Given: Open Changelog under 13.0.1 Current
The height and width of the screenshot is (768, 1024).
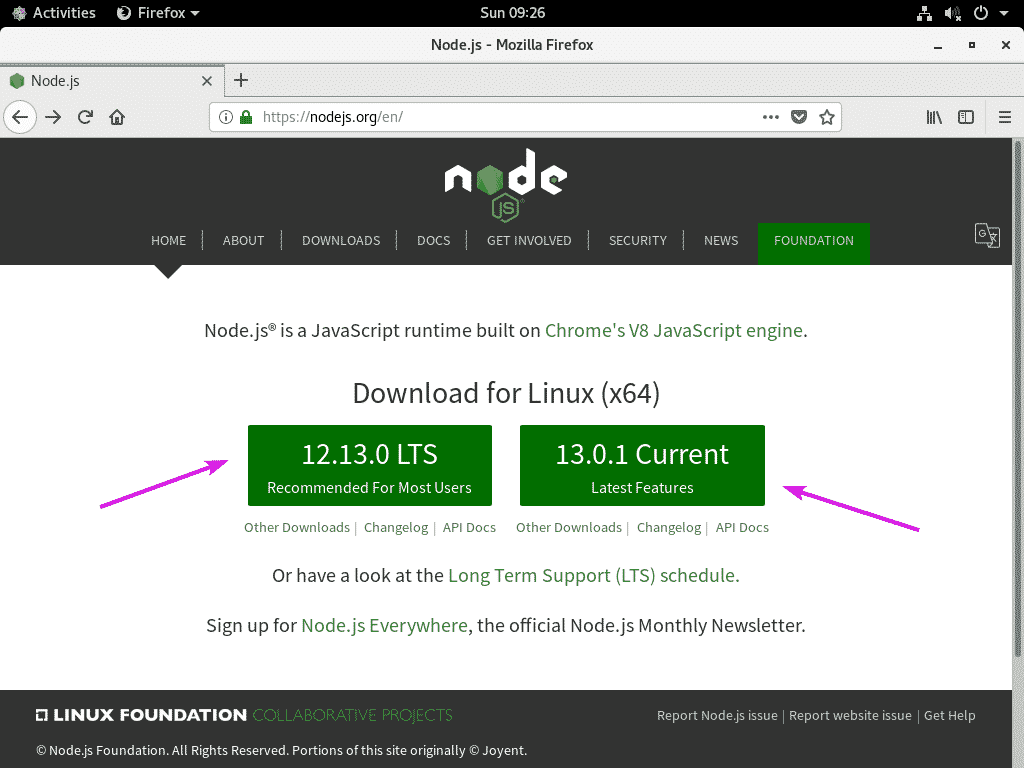Looking at the screenshot, I should tap(669, 528).
